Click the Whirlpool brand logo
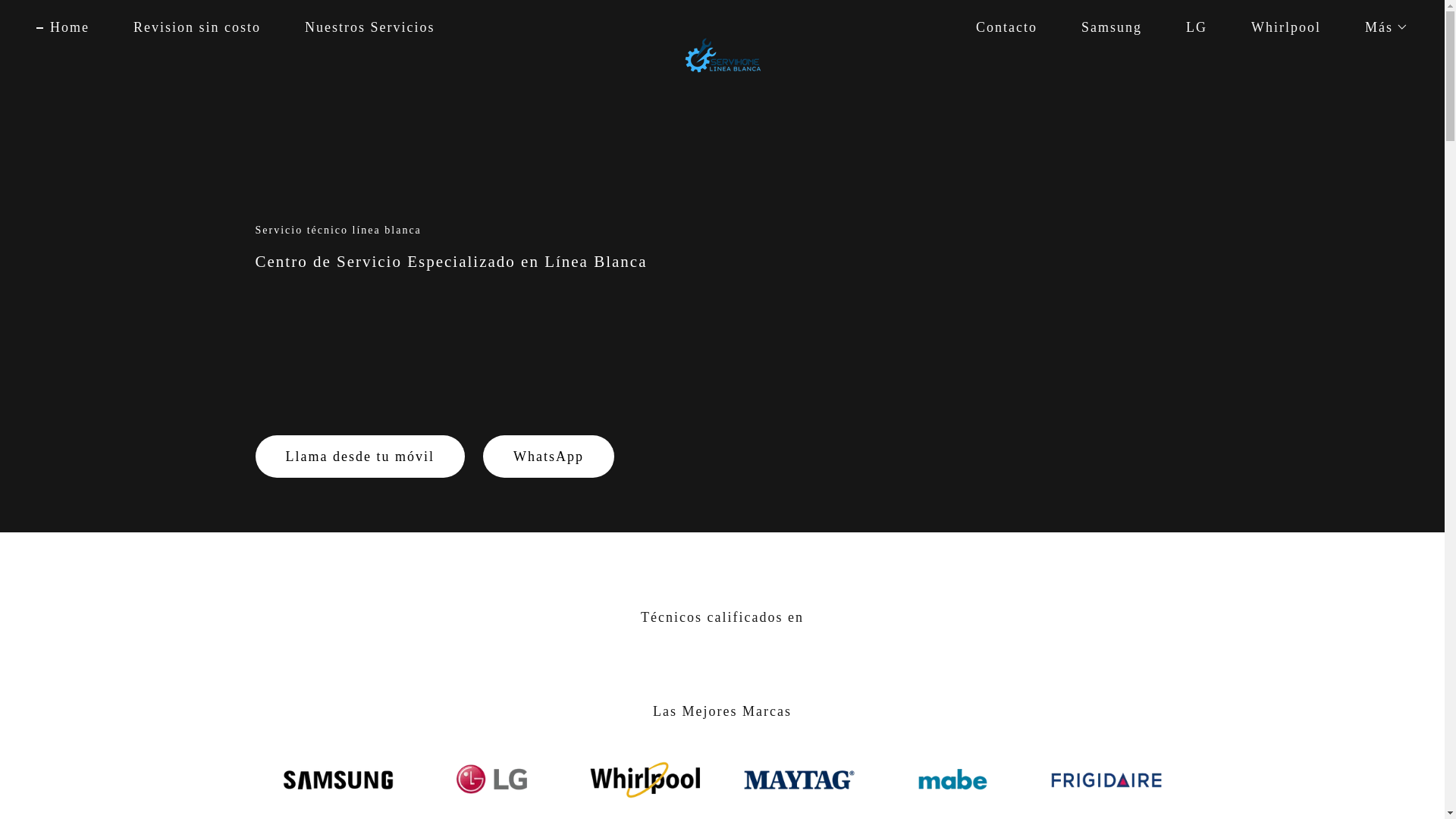1456x819 pixels. pyautogui.click(x=645, y=780)
